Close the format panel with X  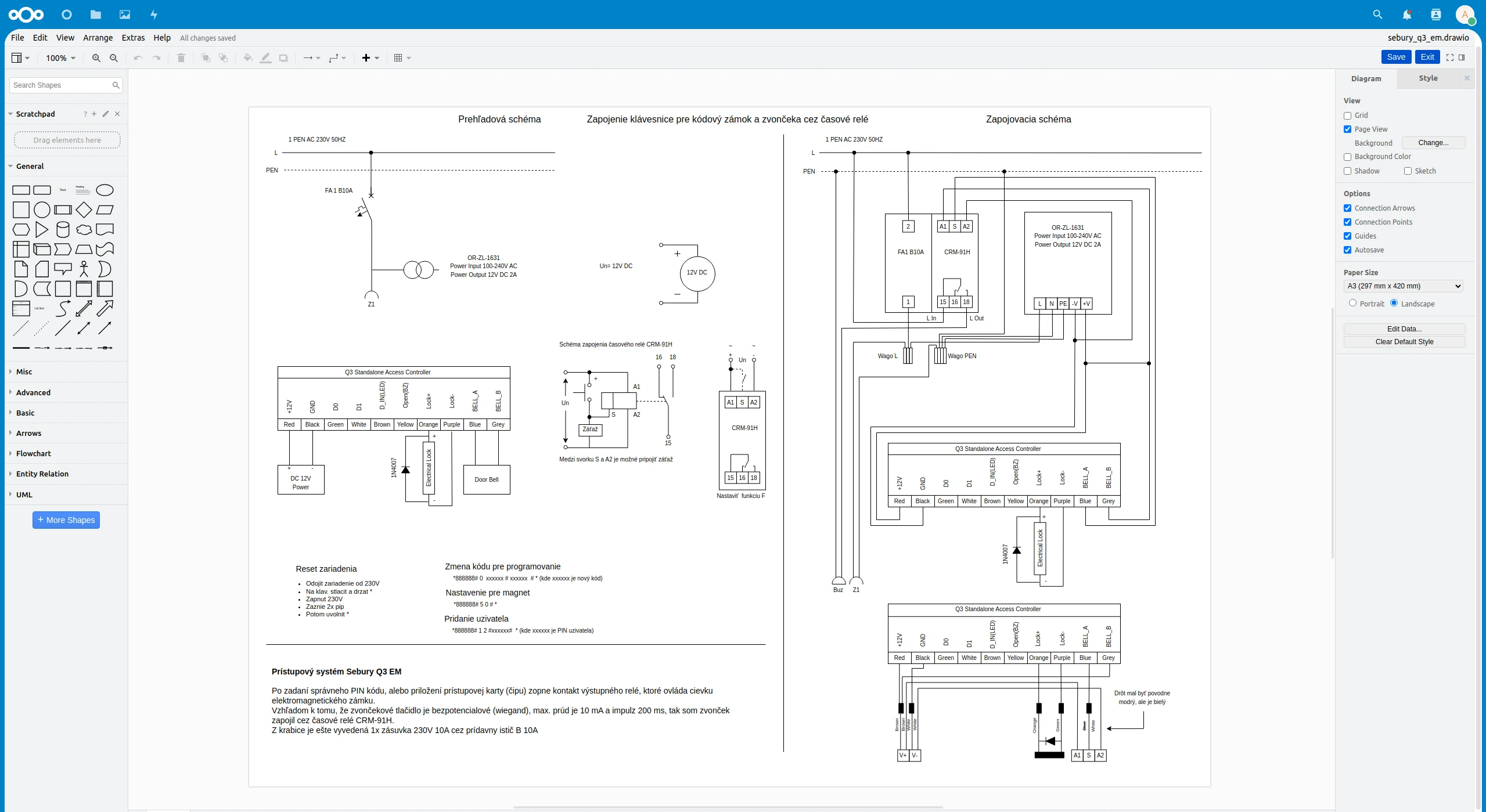click(1467, 78)
